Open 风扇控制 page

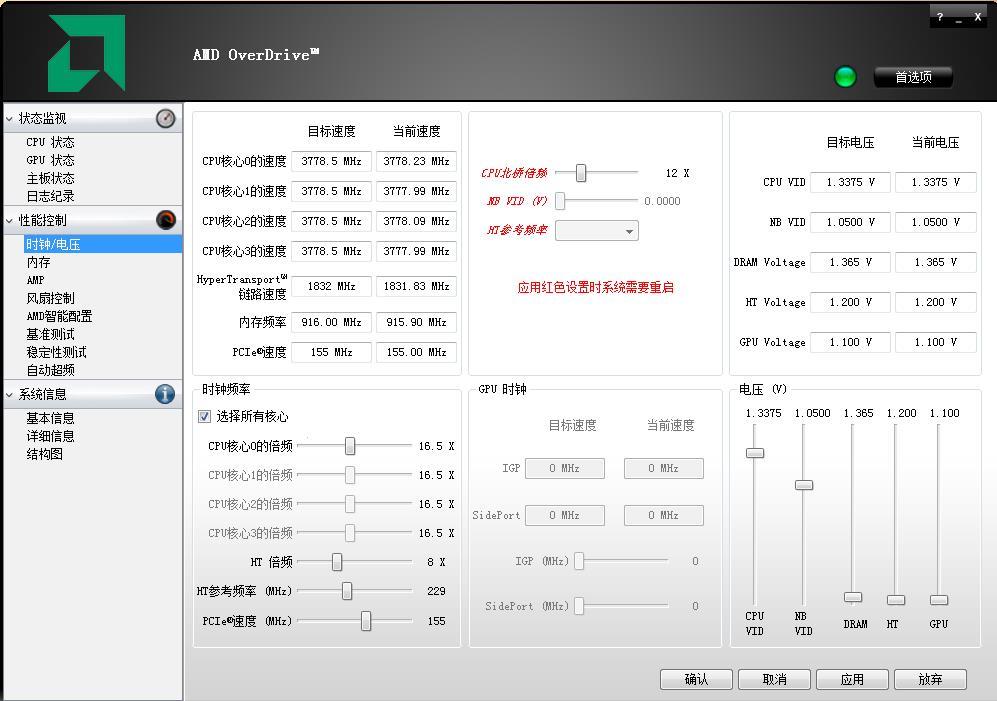coord(50,298)
